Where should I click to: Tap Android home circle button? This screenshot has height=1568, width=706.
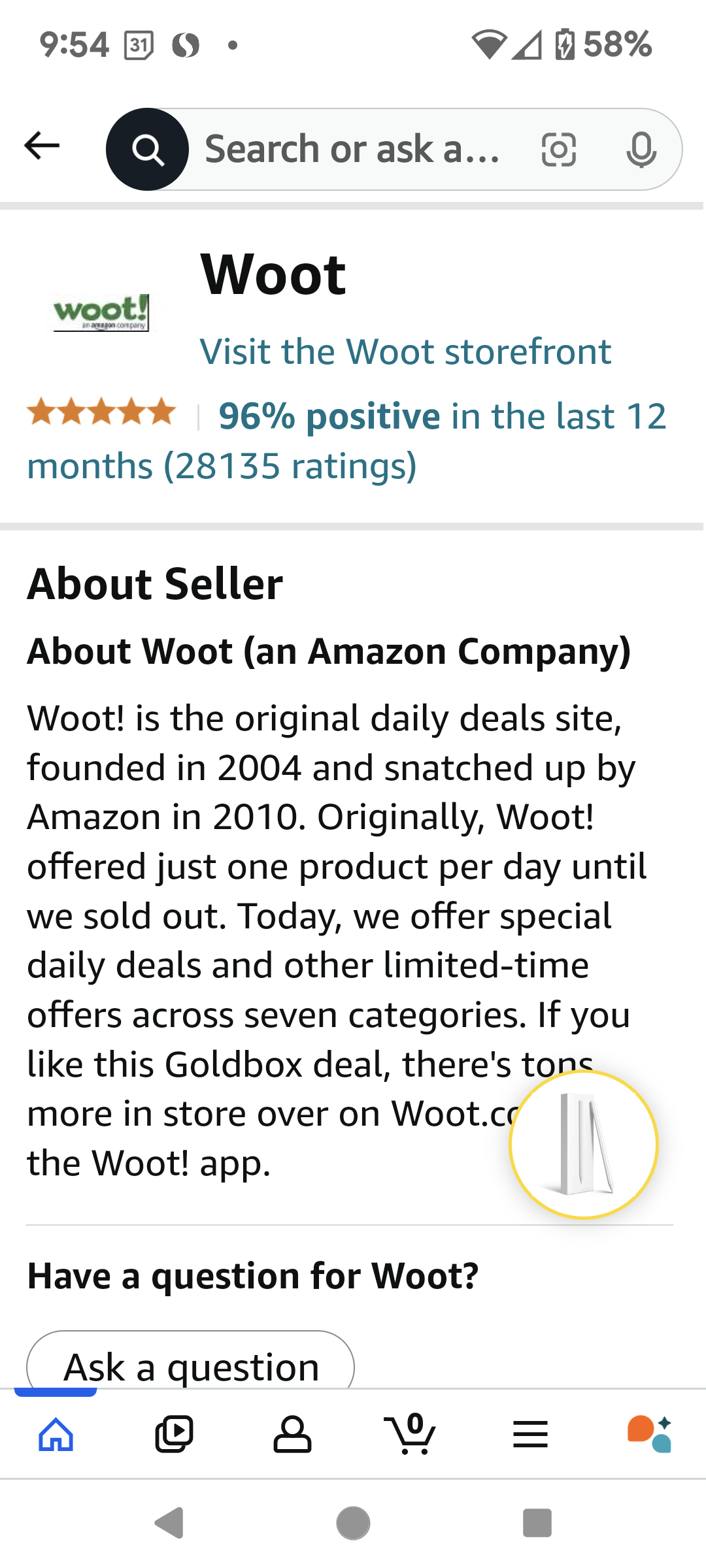[353, 1524]
